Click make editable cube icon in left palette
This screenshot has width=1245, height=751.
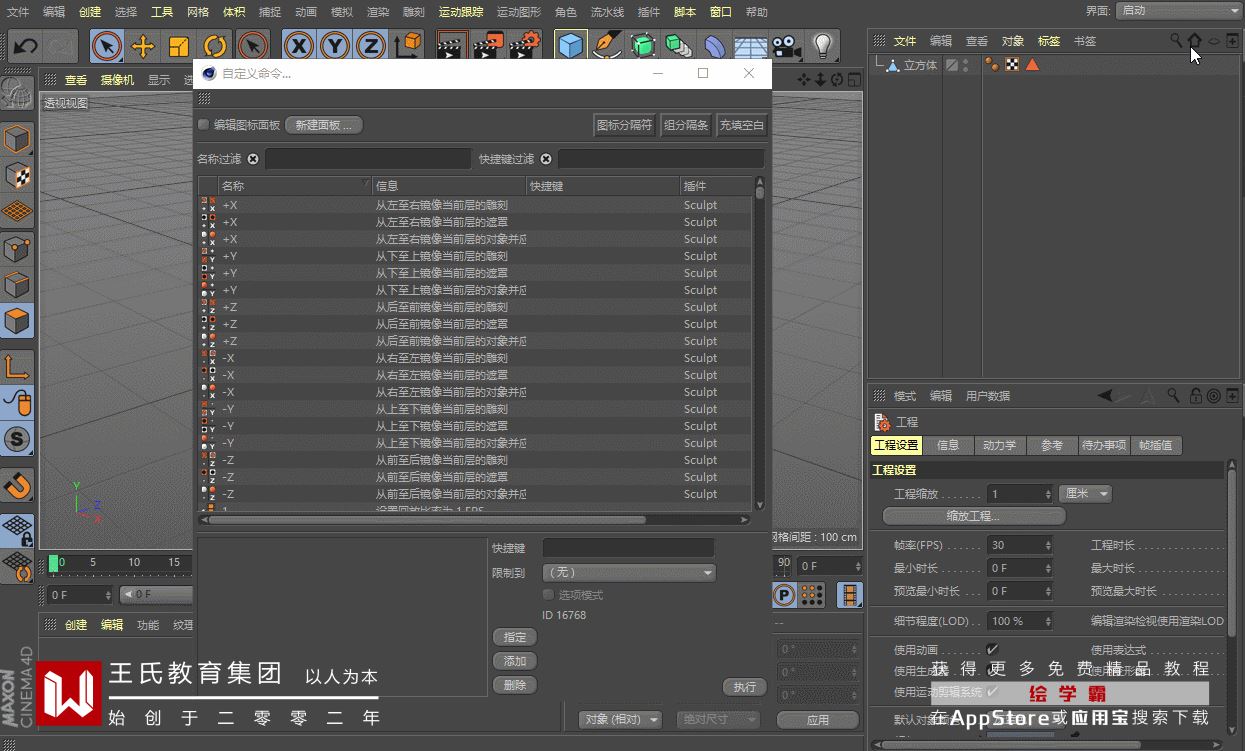pos(17,139)
